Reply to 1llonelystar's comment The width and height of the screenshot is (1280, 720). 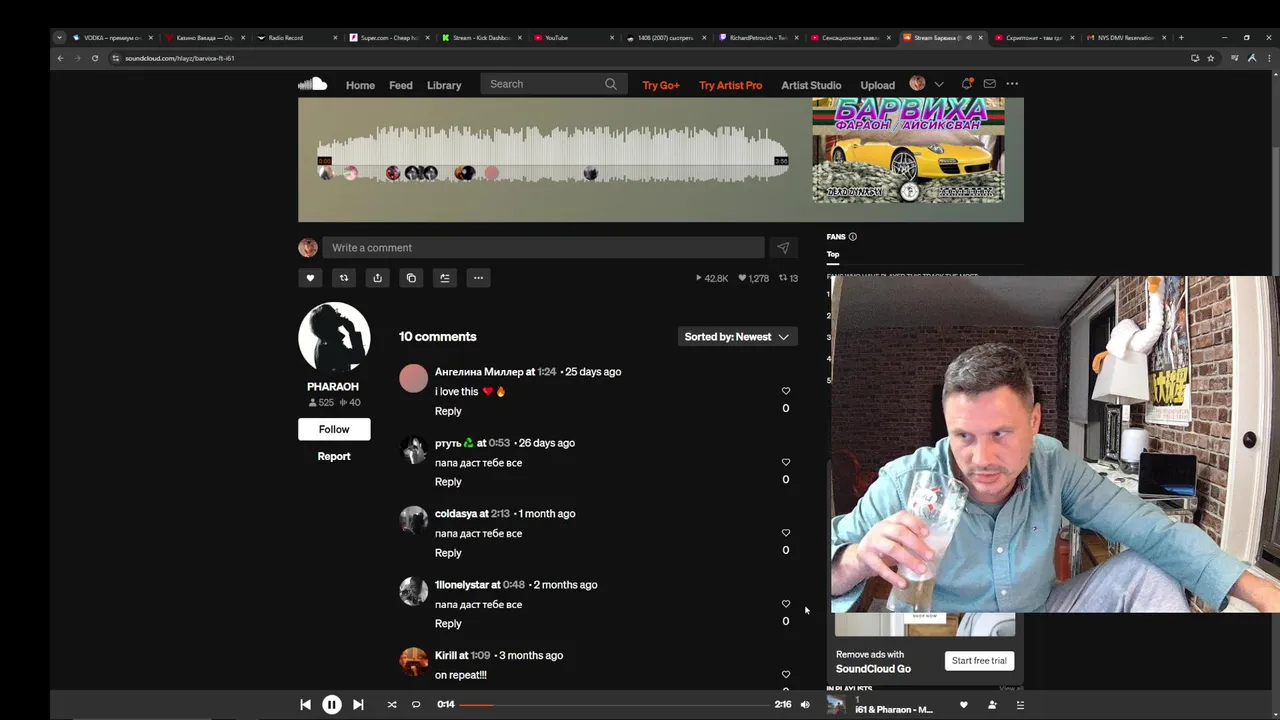point(448,623)
